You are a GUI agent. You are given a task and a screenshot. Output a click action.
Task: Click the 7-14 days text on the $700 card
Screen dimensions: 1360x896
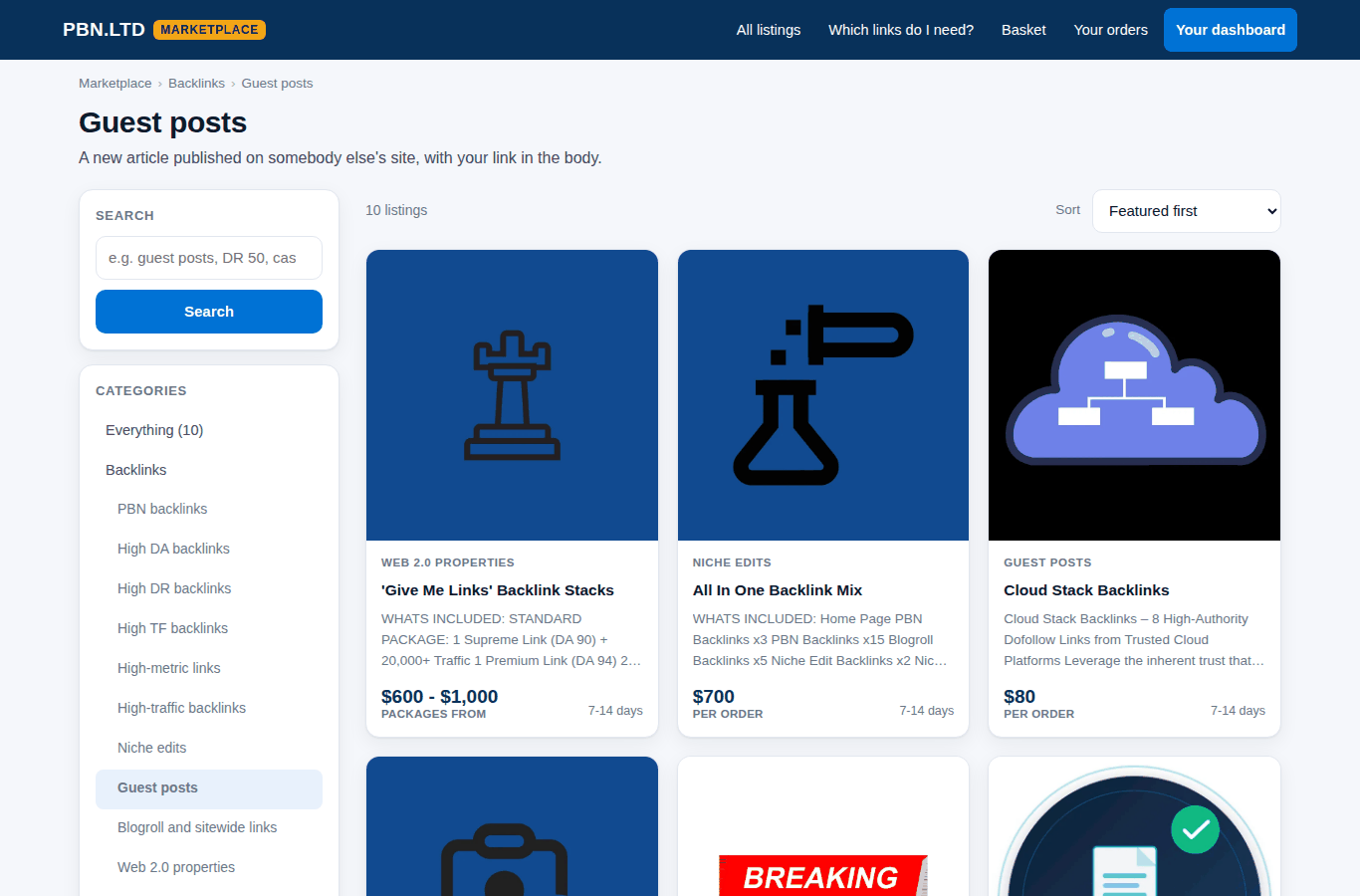pos(927,710)
